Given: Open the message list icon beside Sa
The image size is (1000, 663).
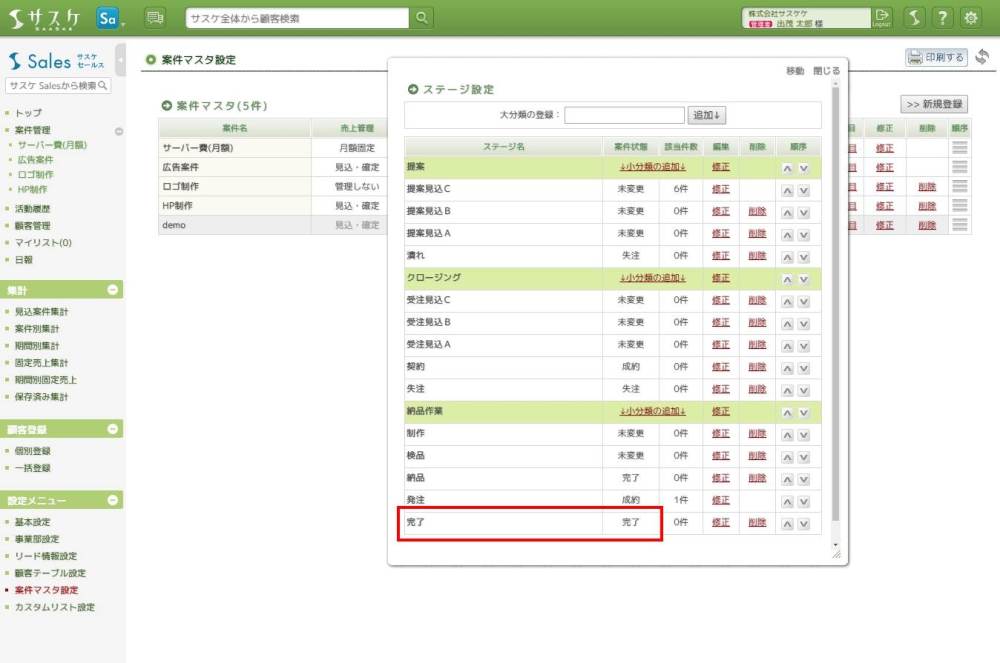Looking at the screenshot, I should (x=154, y=17).
